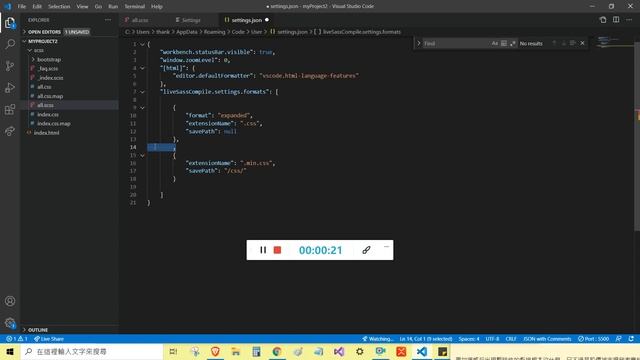640x360 pixels.
Task: Close the Find widget
Action: tap(582, 43)
